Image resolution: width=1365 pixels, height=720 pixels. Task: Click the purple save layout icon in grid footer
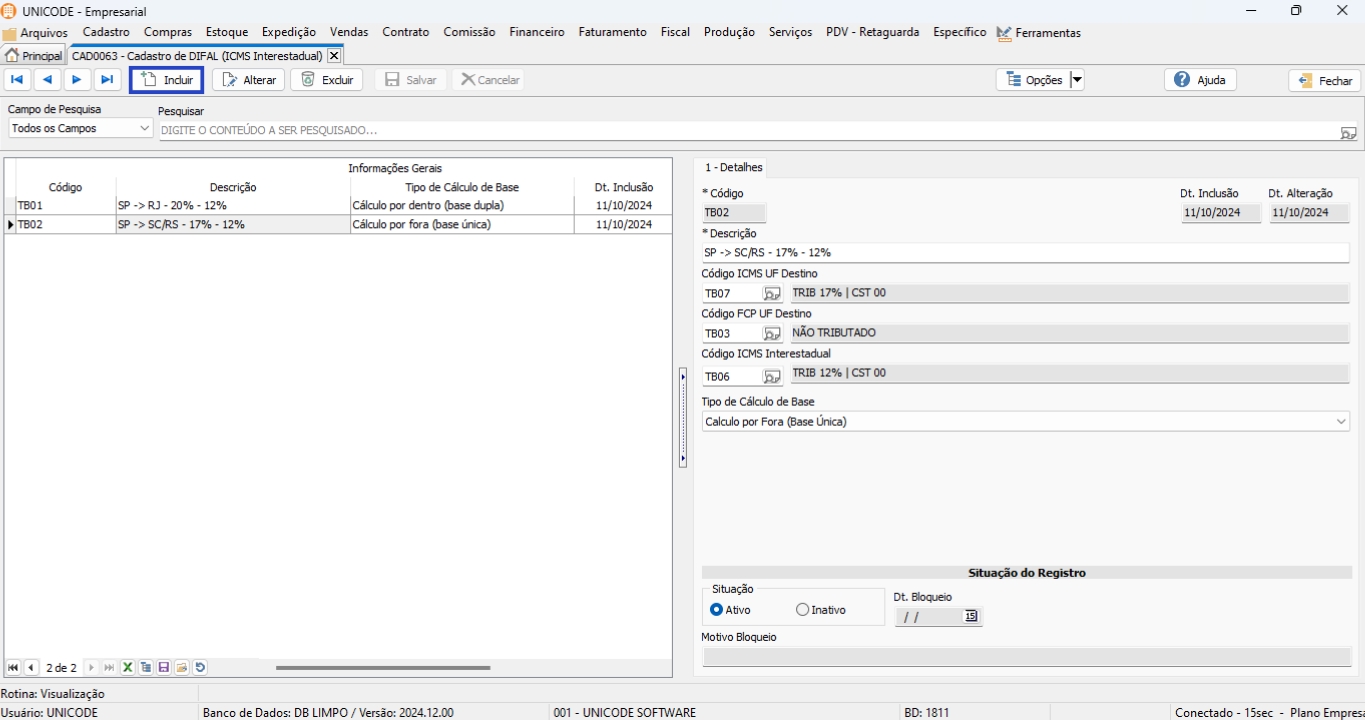(164, 668)
